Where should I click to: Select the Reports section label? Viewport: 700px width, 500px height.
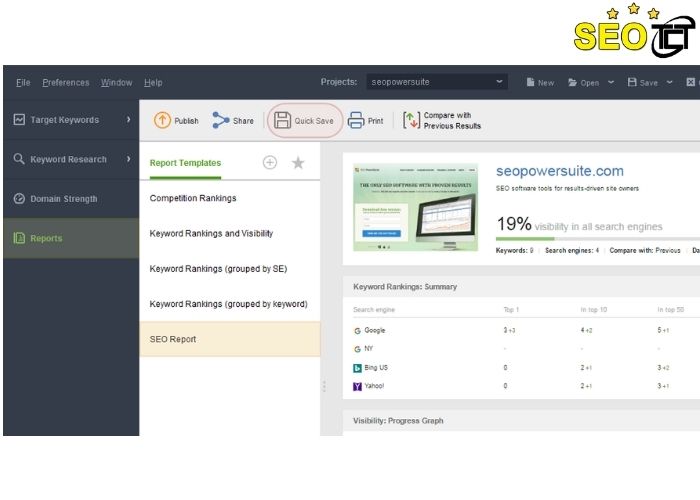pos(46,238)
